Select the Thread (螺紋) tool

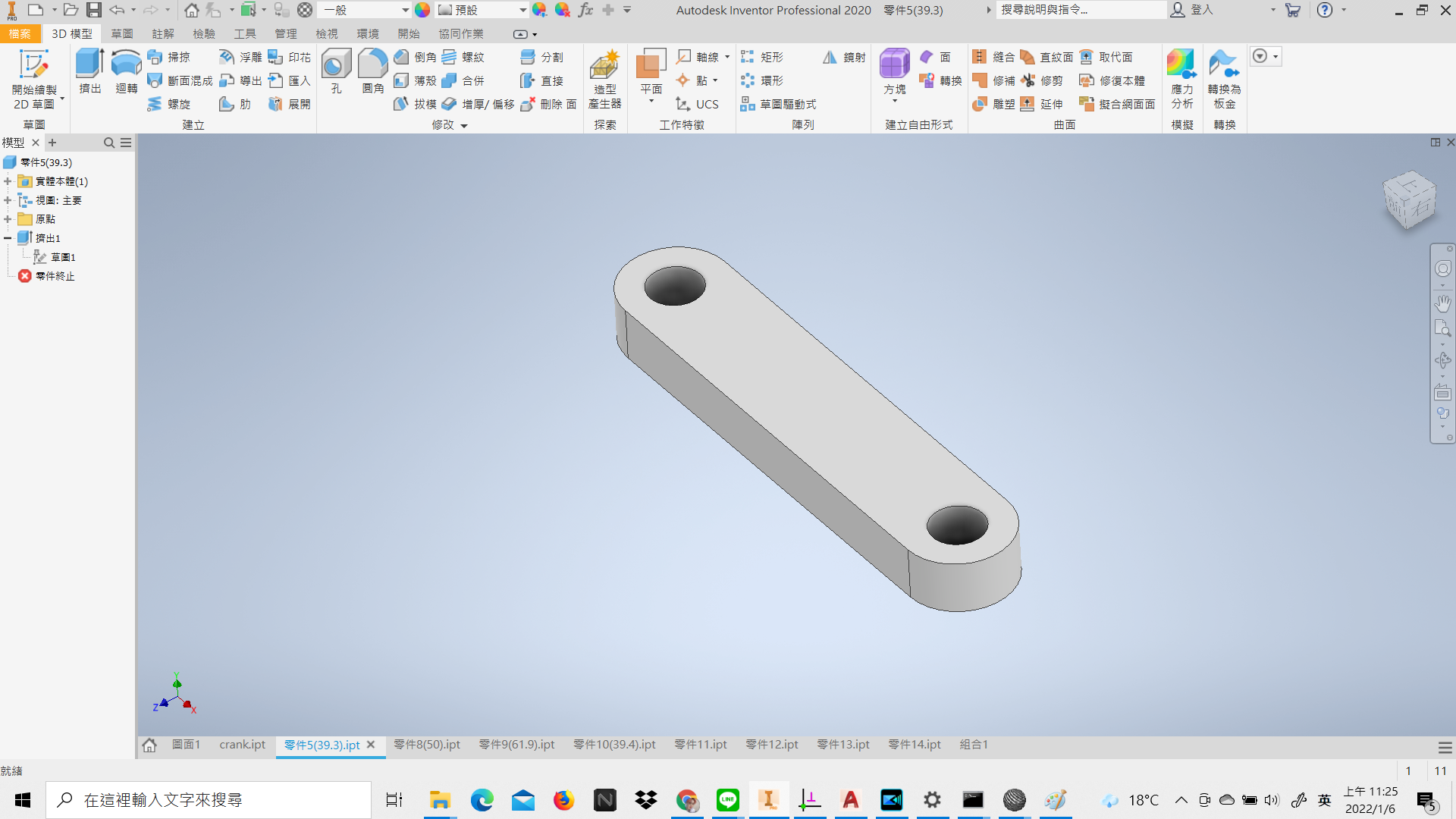(x=463, y=57)
